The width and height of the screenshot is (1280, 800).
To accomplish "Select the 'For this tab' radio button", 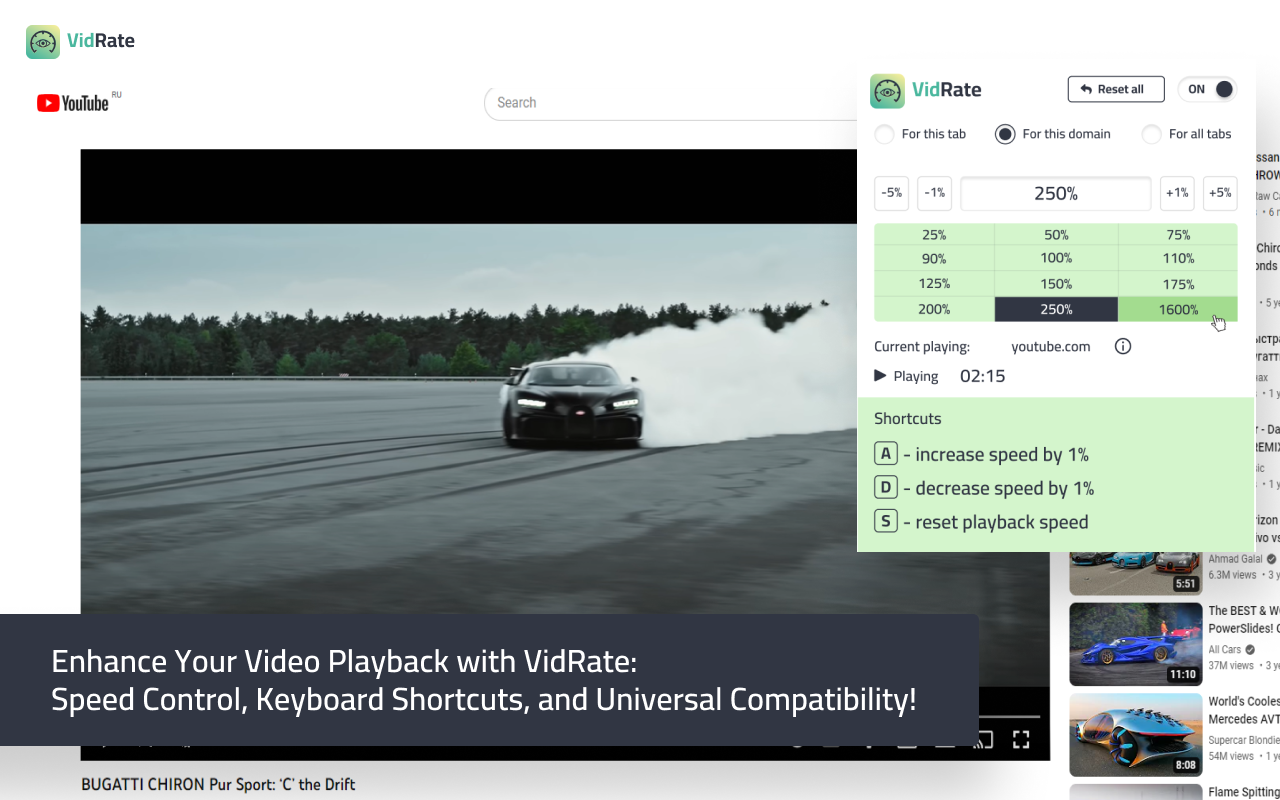I will tap(883, 134).
